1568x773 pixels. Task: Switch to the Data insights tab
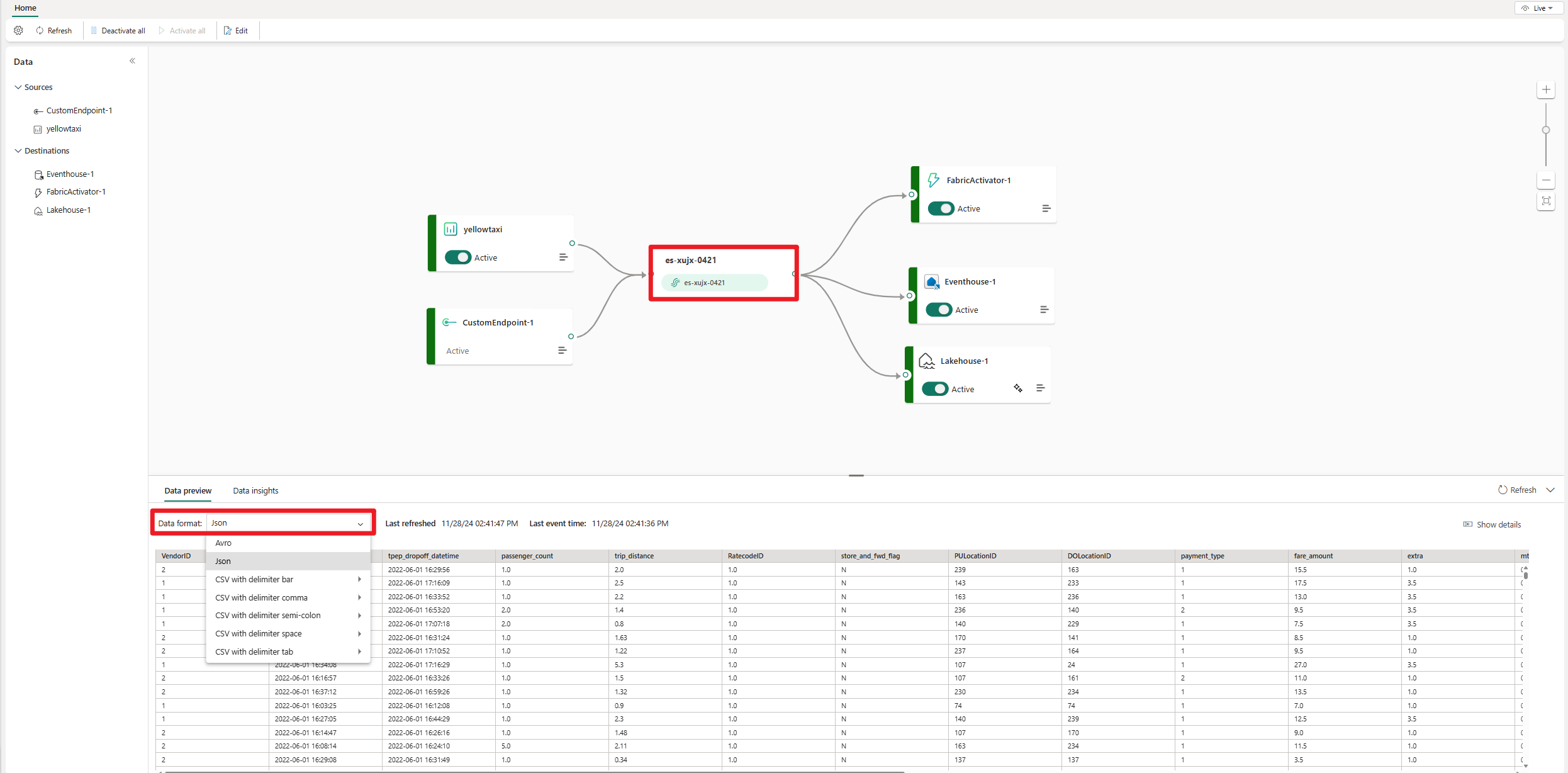click(x=255, y=490)
